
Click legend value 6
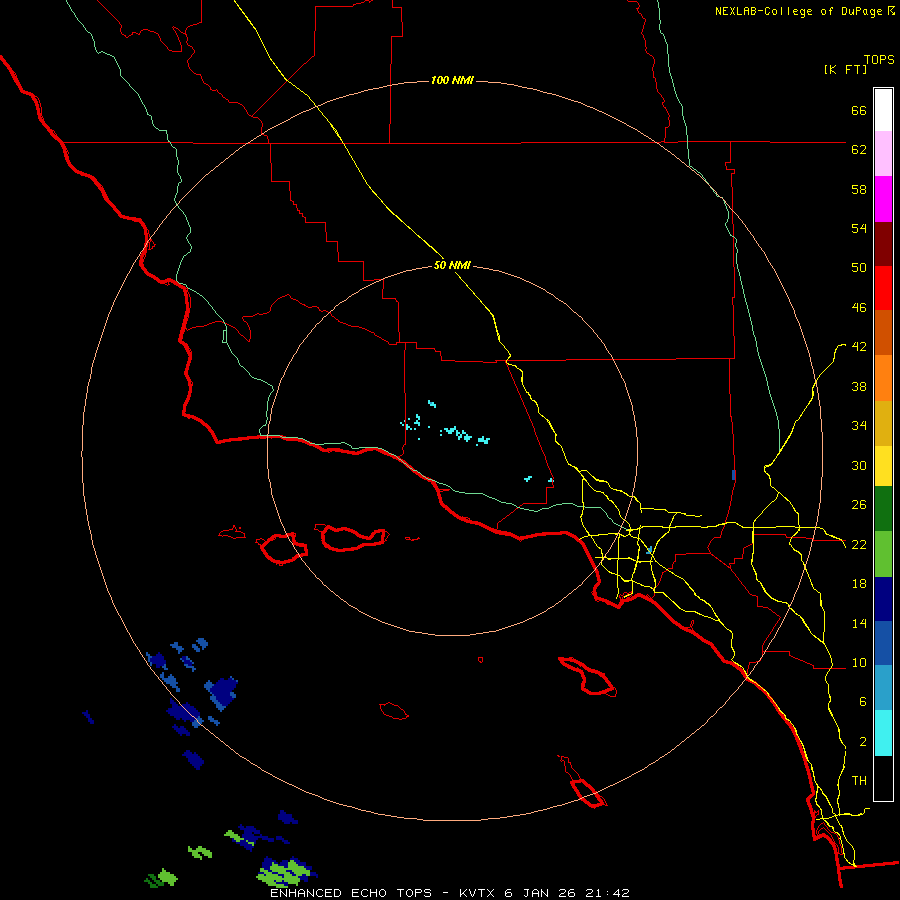(x=863, y=701)
